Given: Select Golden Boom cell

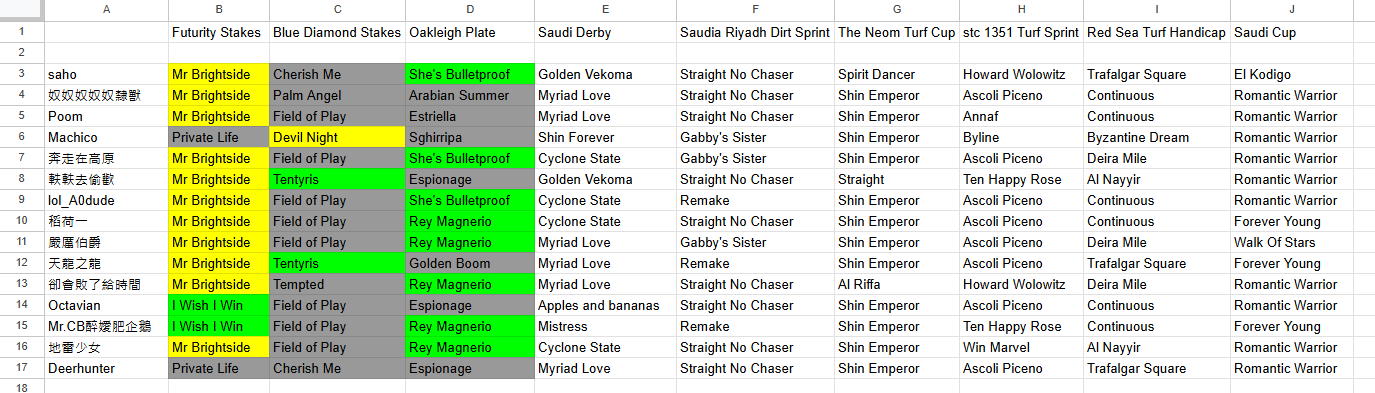Looking at the screenshot, I should [x=470, y=263].
